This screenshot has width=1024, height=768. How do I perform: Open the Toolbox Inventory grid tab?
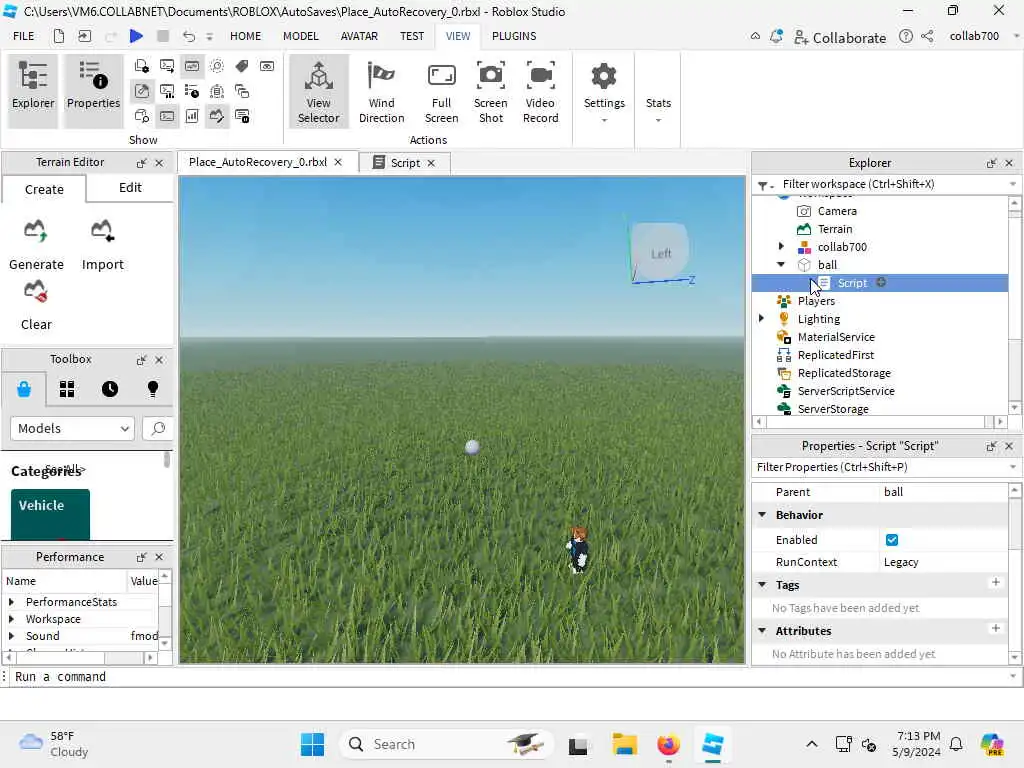click(67, 389)
